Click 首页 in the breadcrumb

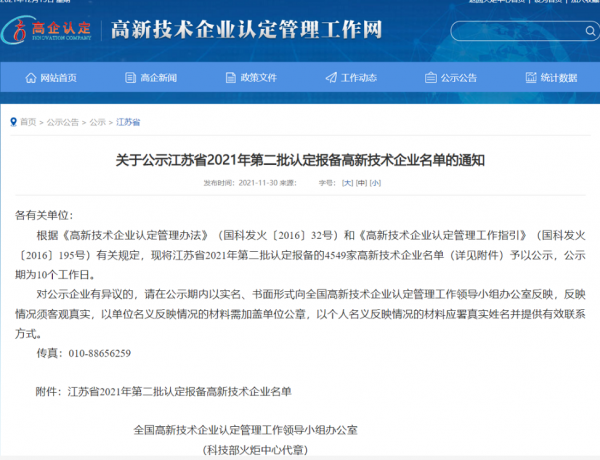point(28,122)
